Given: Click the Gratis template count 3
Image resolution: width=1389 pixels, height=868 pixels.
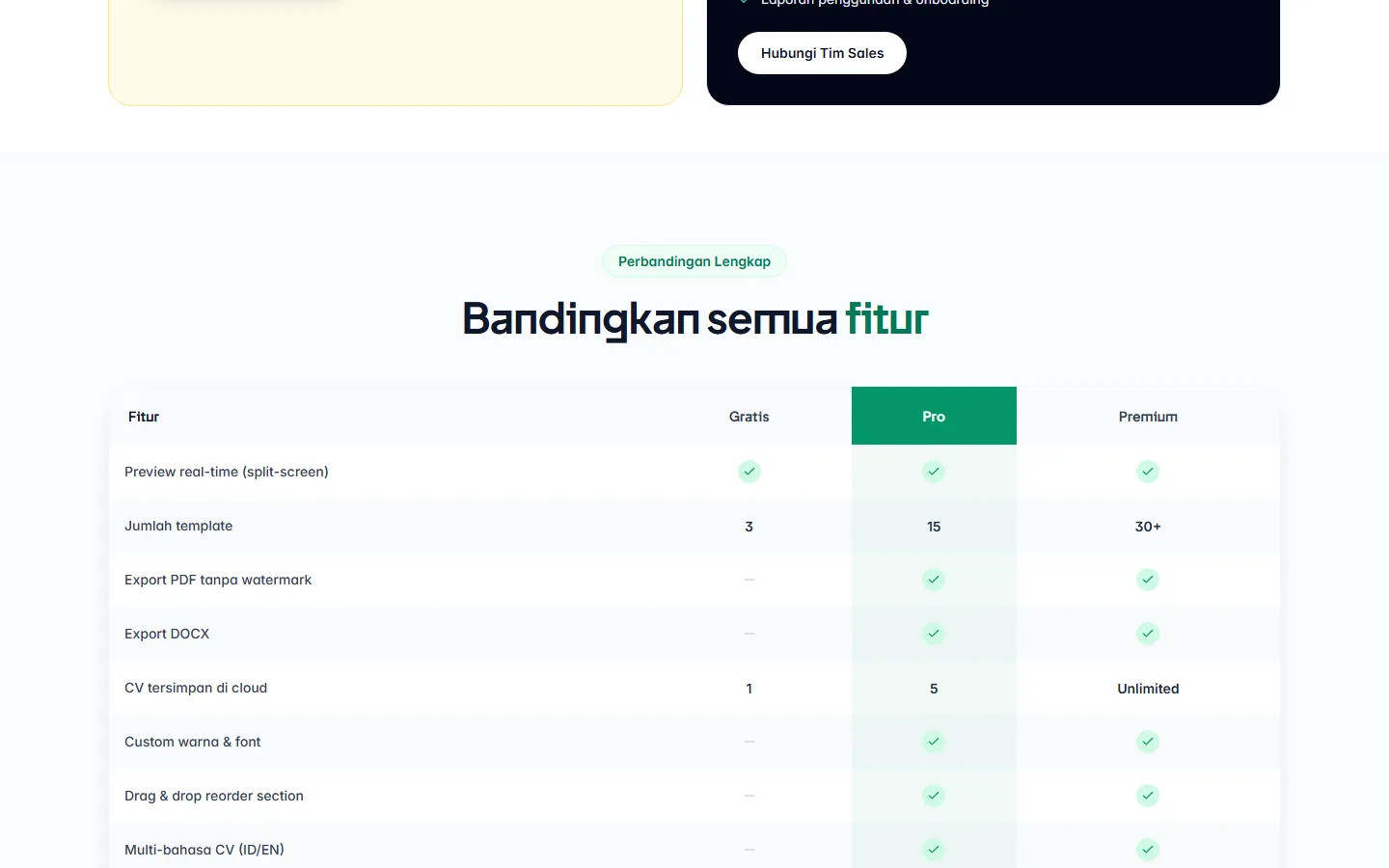Looking at the screenshot, I should 749,527.
